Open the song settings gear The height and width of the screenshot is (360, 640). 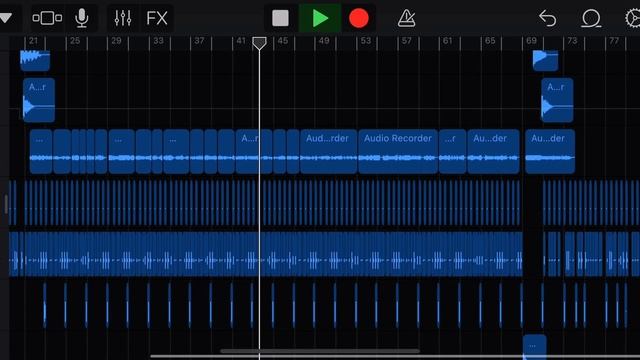pos(633,18)
